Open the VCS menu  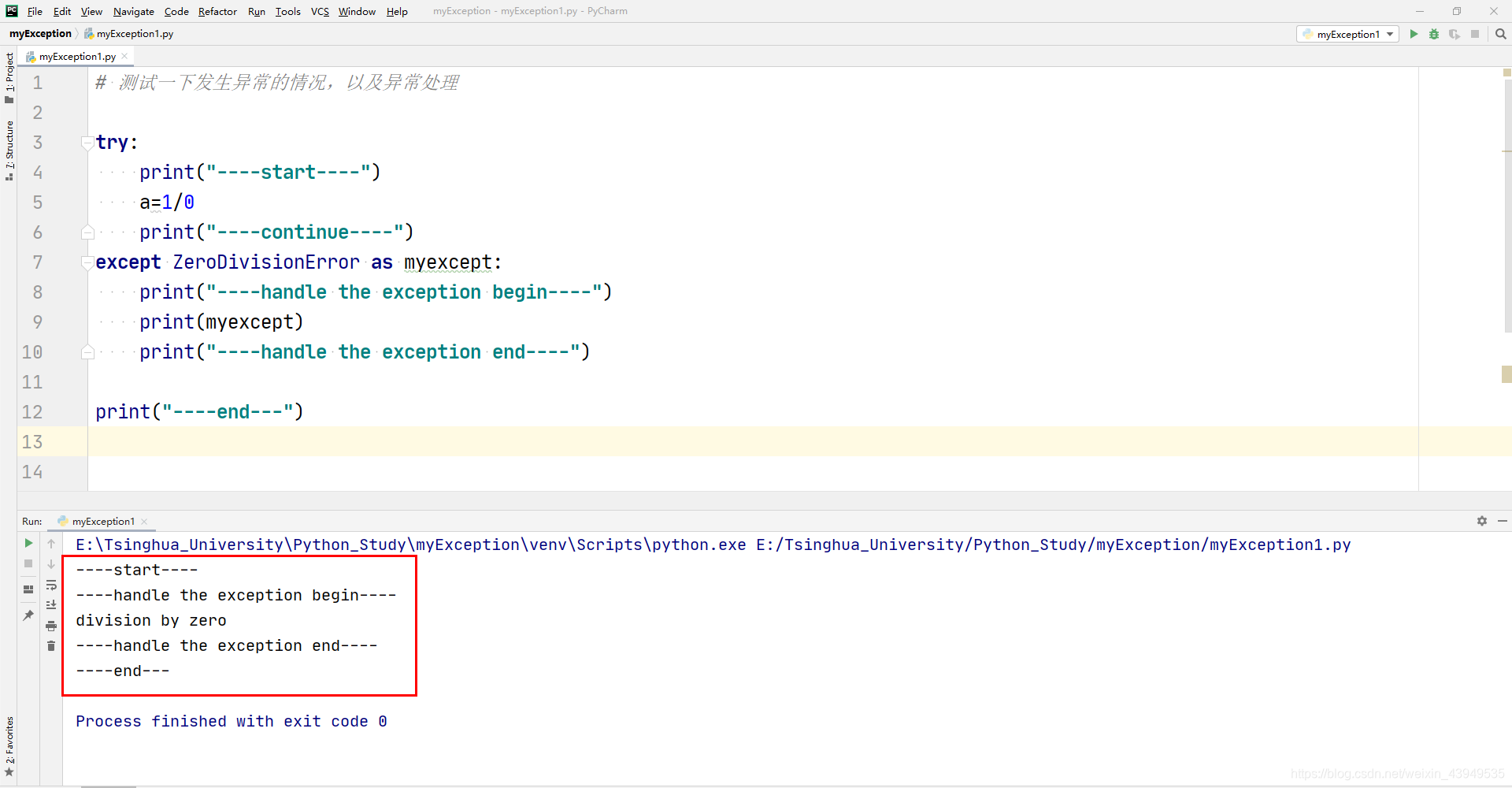pyautogui.click(x=320, y=11)
